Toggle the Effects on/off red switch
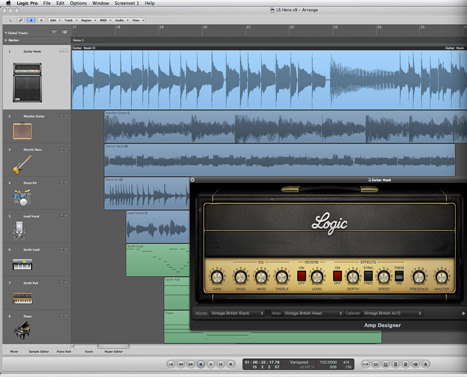The height and width of the screenshot is (377, 467). coord(337,276)
